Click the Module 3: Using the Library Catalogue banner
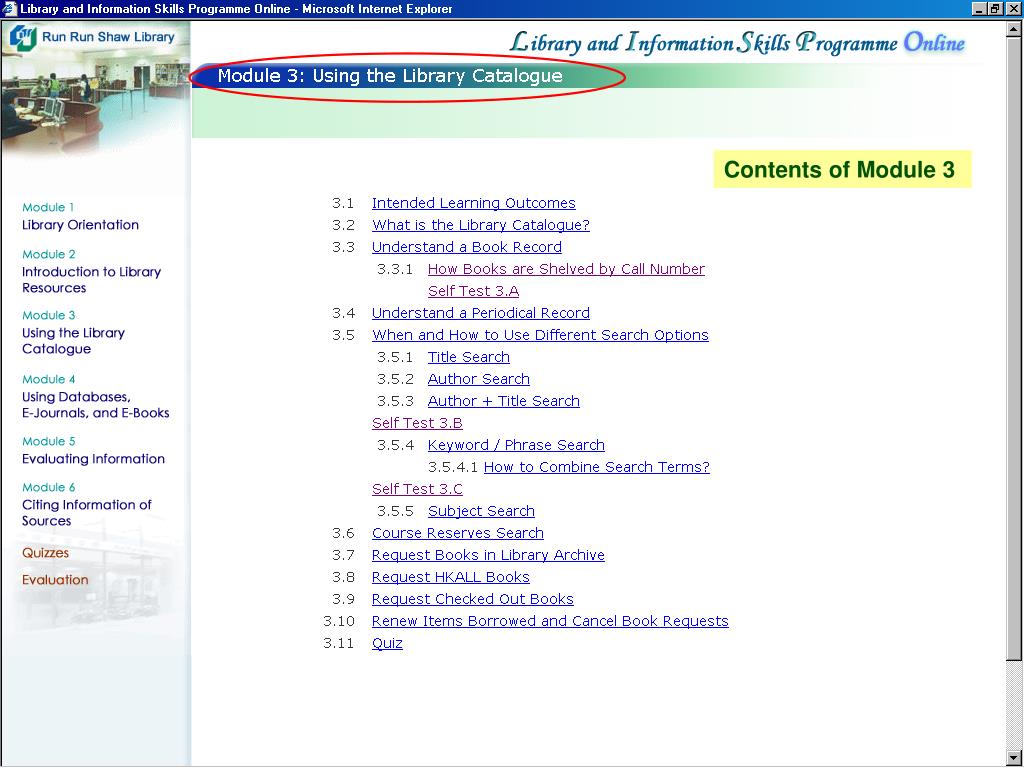 [x=390, y=76]
